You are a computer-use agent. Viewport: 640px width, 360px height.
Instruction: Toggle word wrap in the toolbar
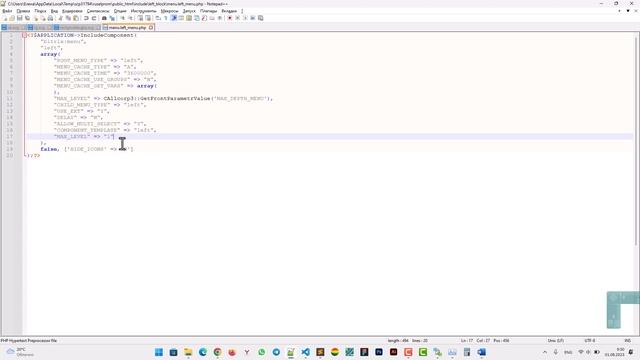point(158,18)
